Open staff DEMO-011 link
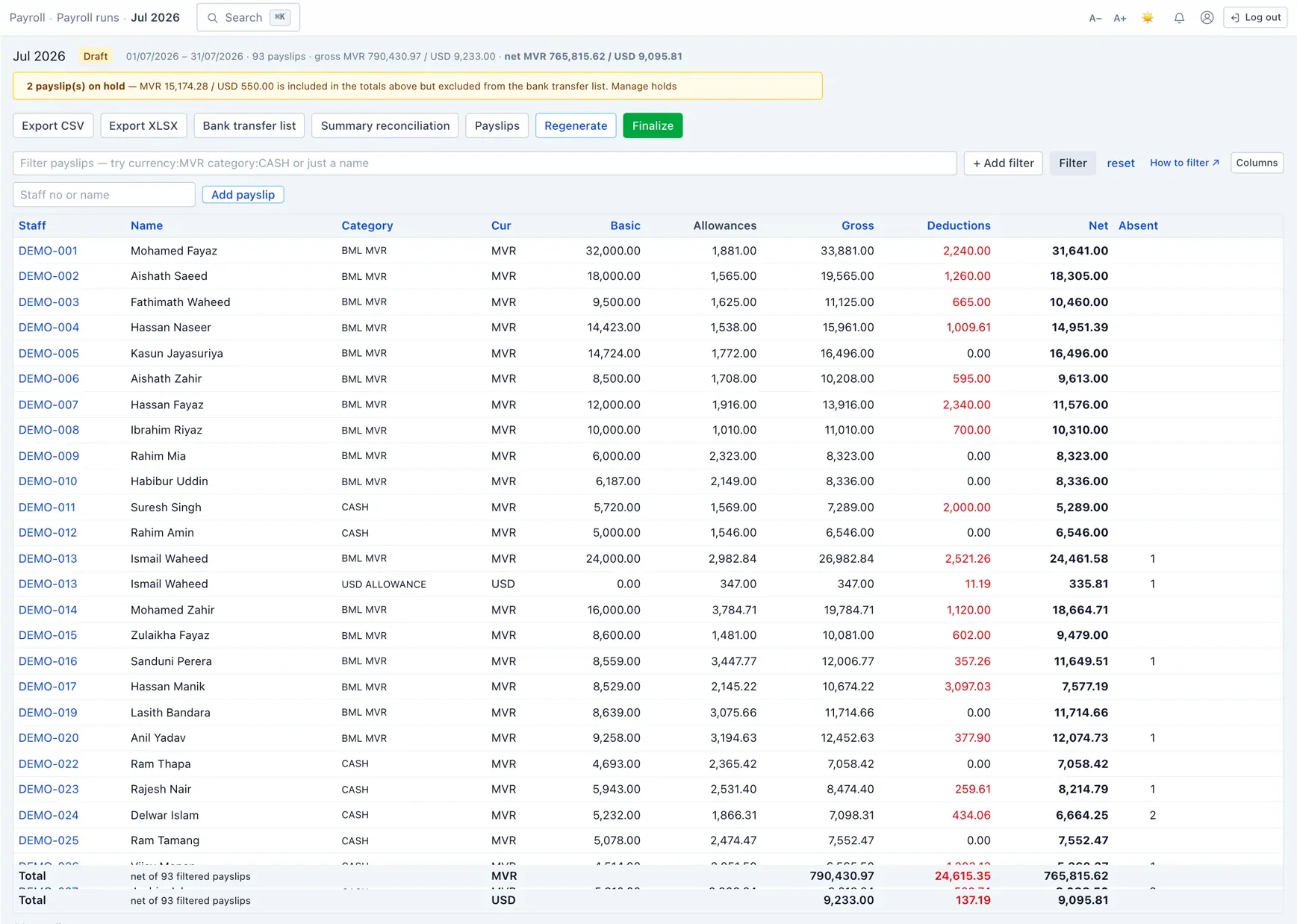 pyautogui.click(x=47, y=508)
